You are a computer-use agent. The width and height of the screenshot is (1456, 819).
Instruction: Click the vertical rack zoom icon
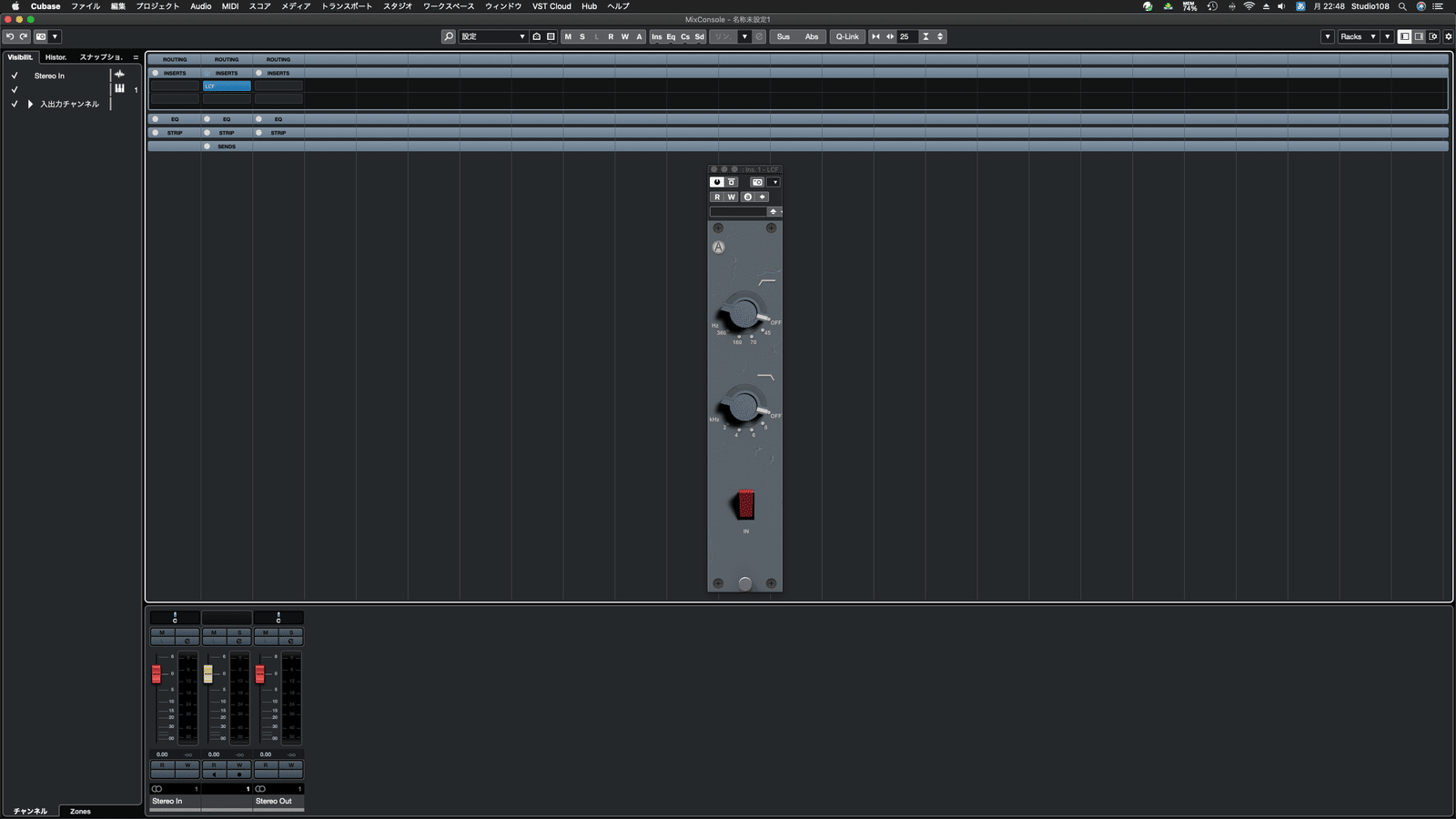click(925, 36)
